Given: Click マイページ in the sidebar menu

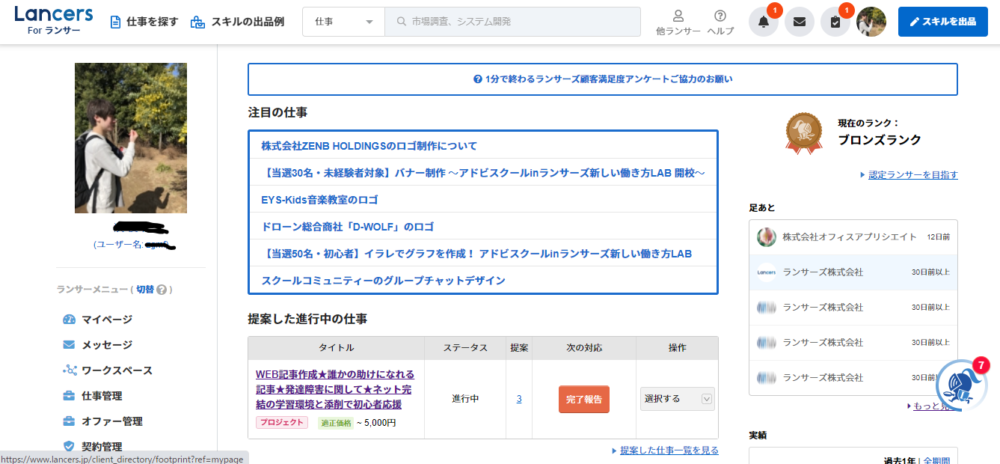Looking at the screenshot, I should (x=107, y=319).
